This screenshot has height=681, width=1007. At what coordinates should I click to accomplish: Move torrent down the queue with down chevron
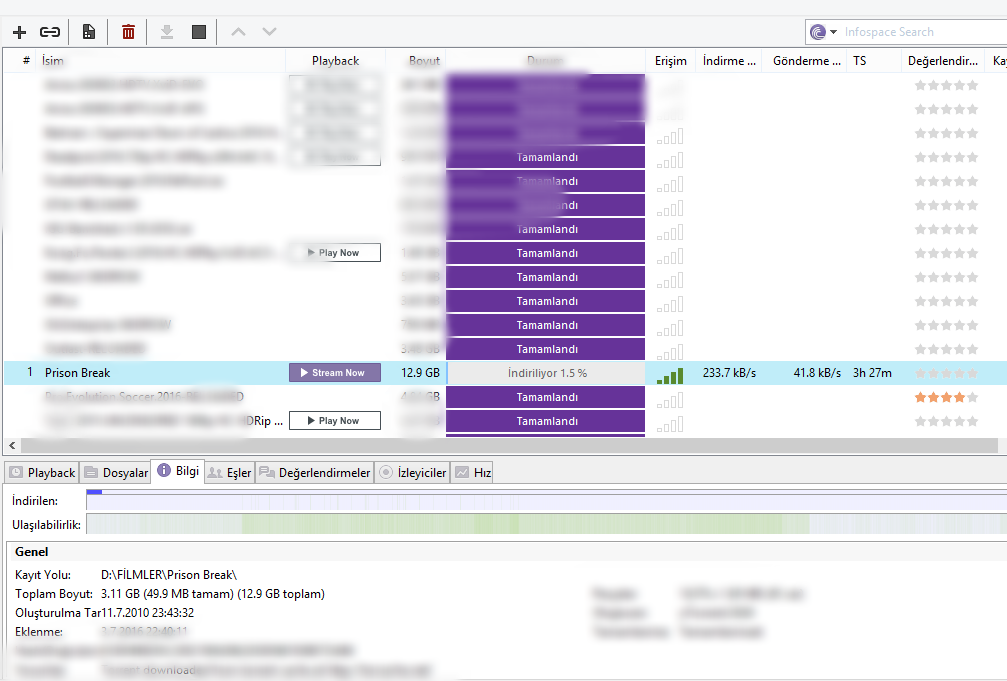click(269, 31)
